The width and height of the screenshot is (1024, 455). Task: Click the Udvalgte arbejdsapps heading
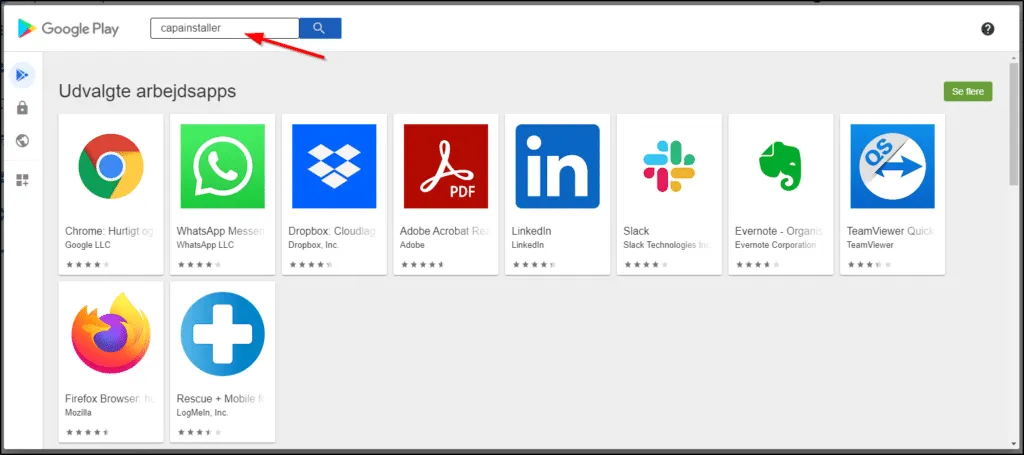coord(148,91)
